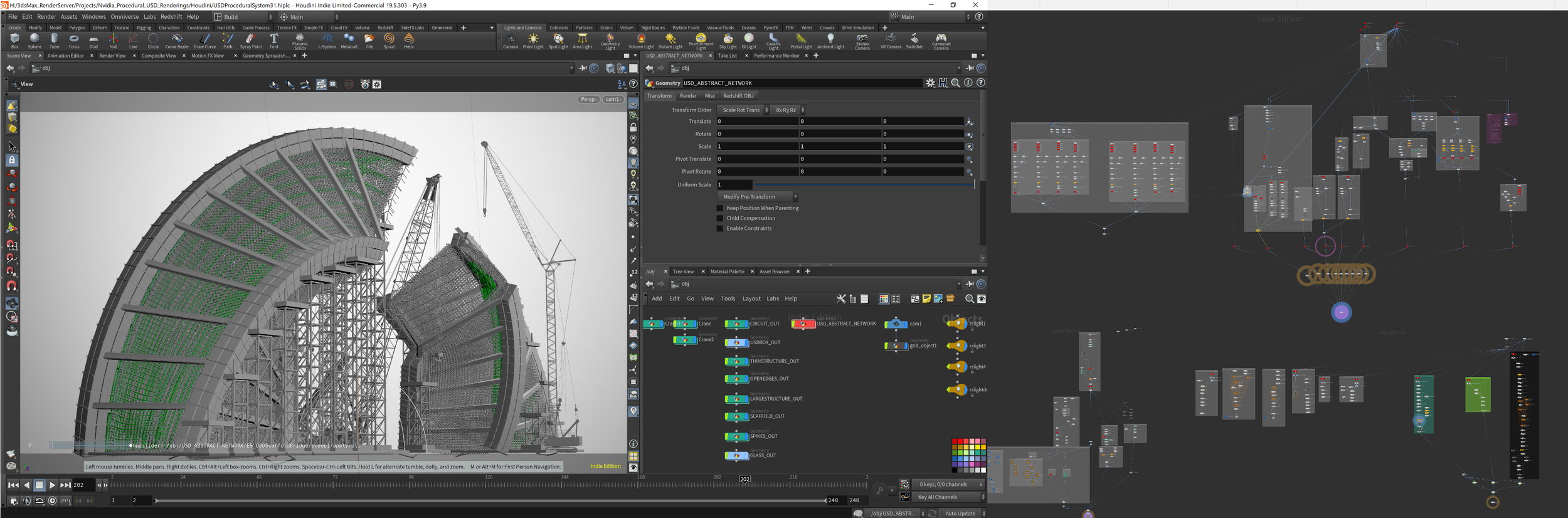
Task: Select the Curve Bezier tool
Action: [x=177, y=41]
